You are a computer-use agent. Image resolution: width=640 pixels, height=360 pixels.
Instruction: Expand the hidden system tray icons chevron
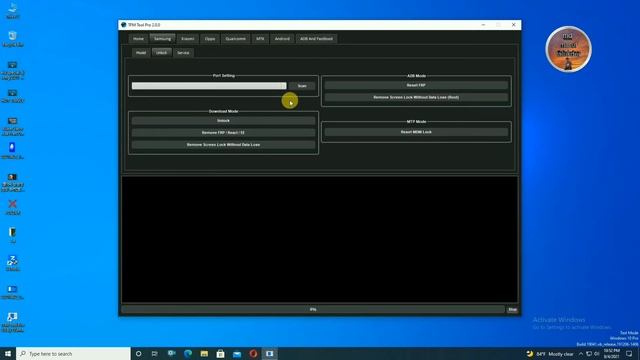coord(581,354)
